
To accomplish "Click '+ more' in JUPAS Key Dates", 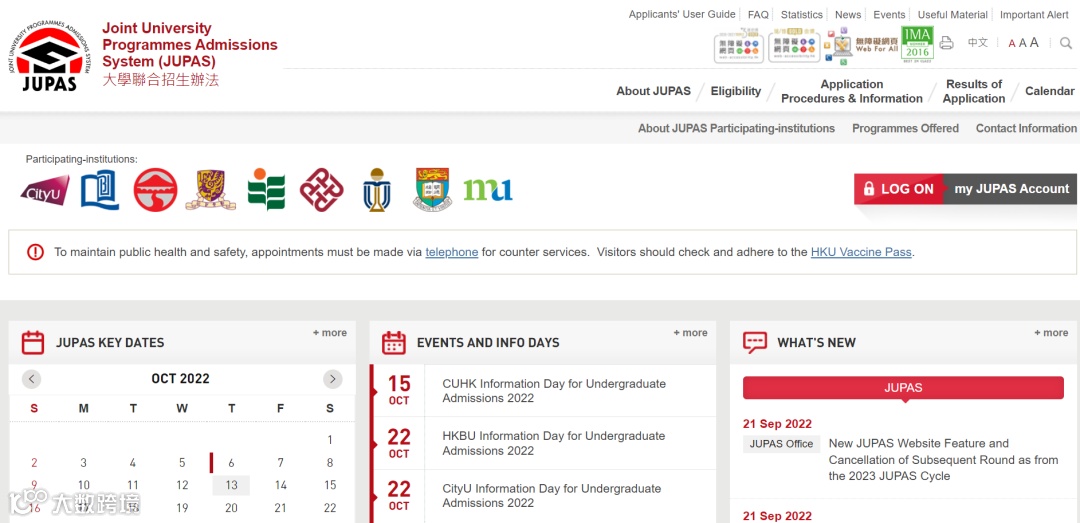I will [x=330, y=333].
